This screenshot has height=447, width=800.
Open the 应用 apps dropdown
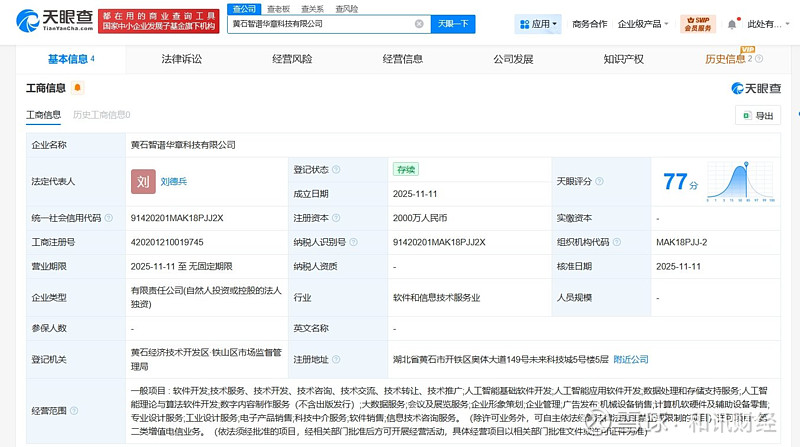537,24
